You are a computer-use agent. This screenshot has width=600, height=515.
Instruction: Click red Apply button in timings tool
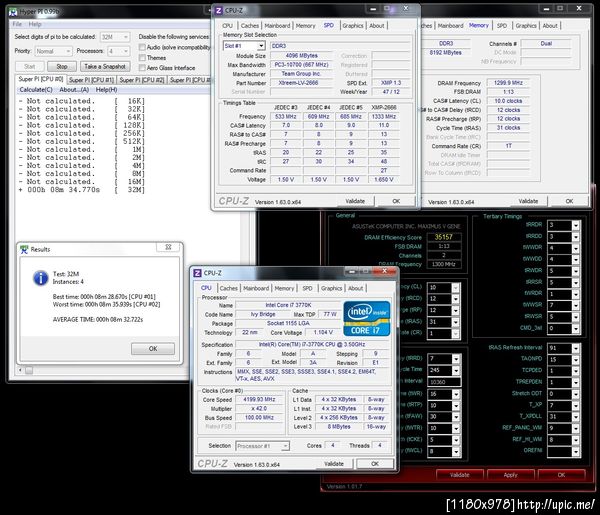pos(510,475)
